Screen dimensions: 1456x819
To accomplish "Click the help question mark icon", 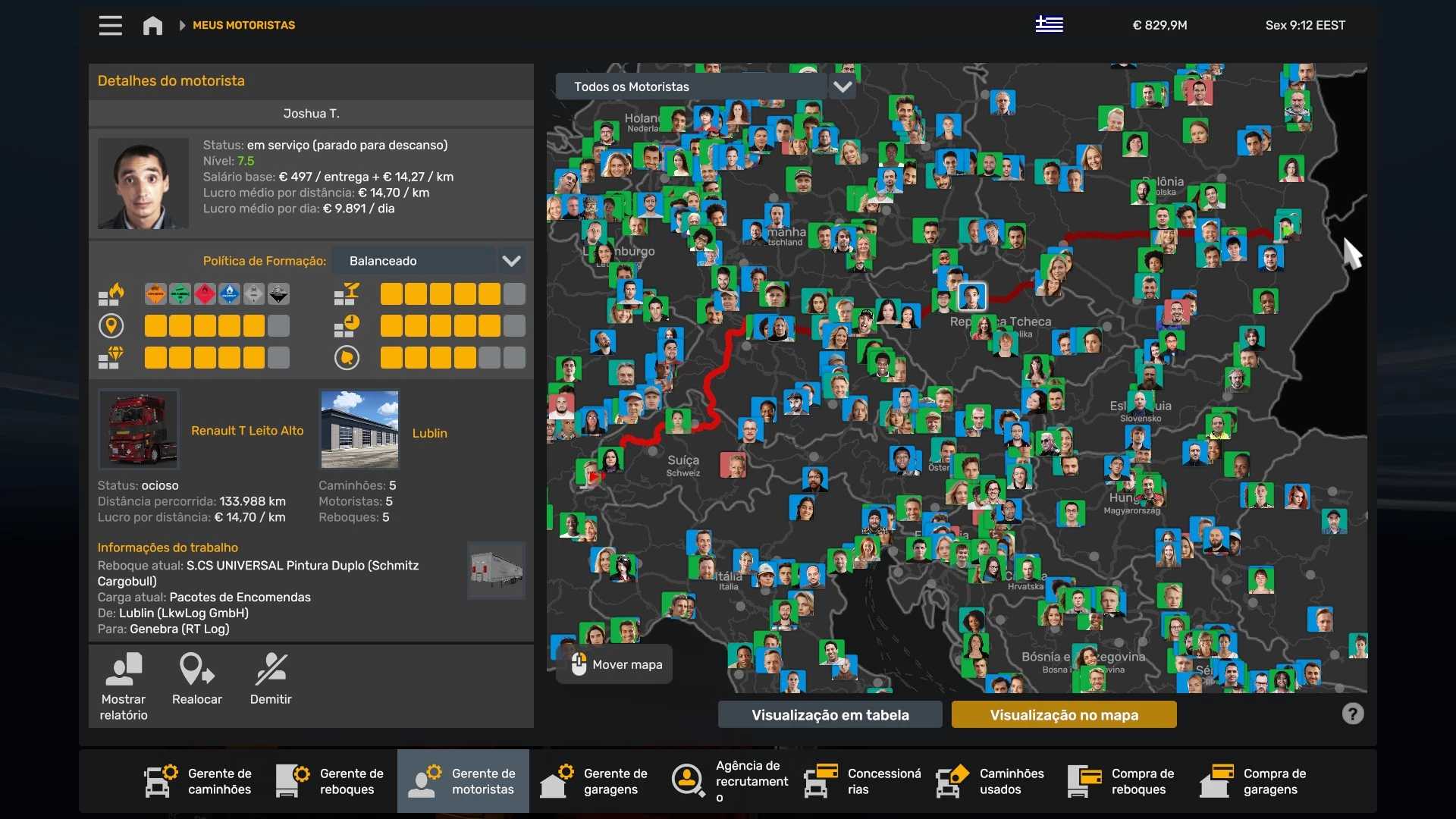I will point(1352,714).
